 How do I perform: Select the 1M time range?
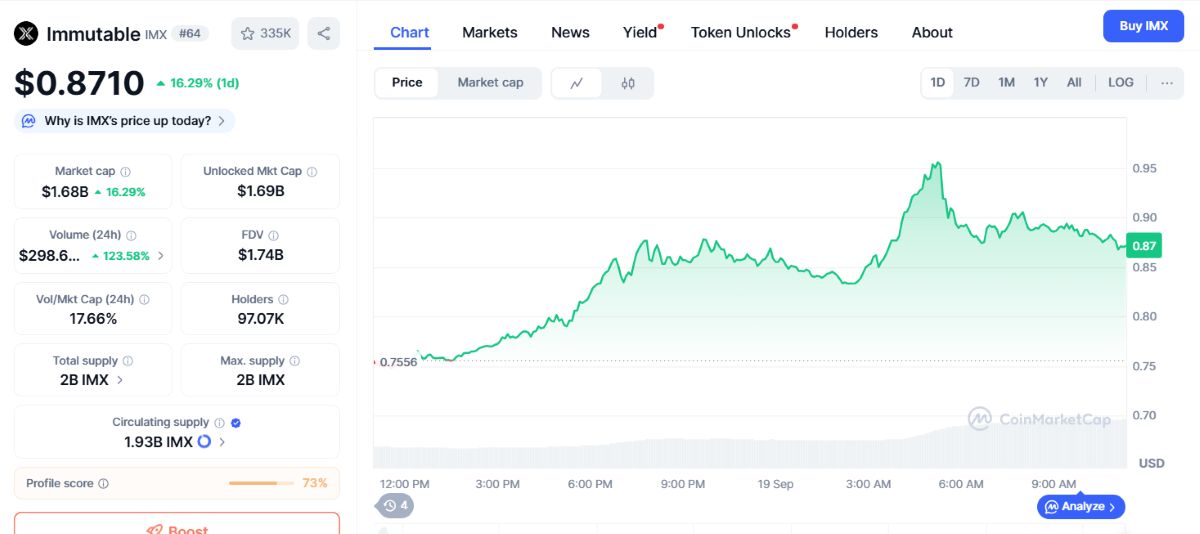[x=1006, y=83]
